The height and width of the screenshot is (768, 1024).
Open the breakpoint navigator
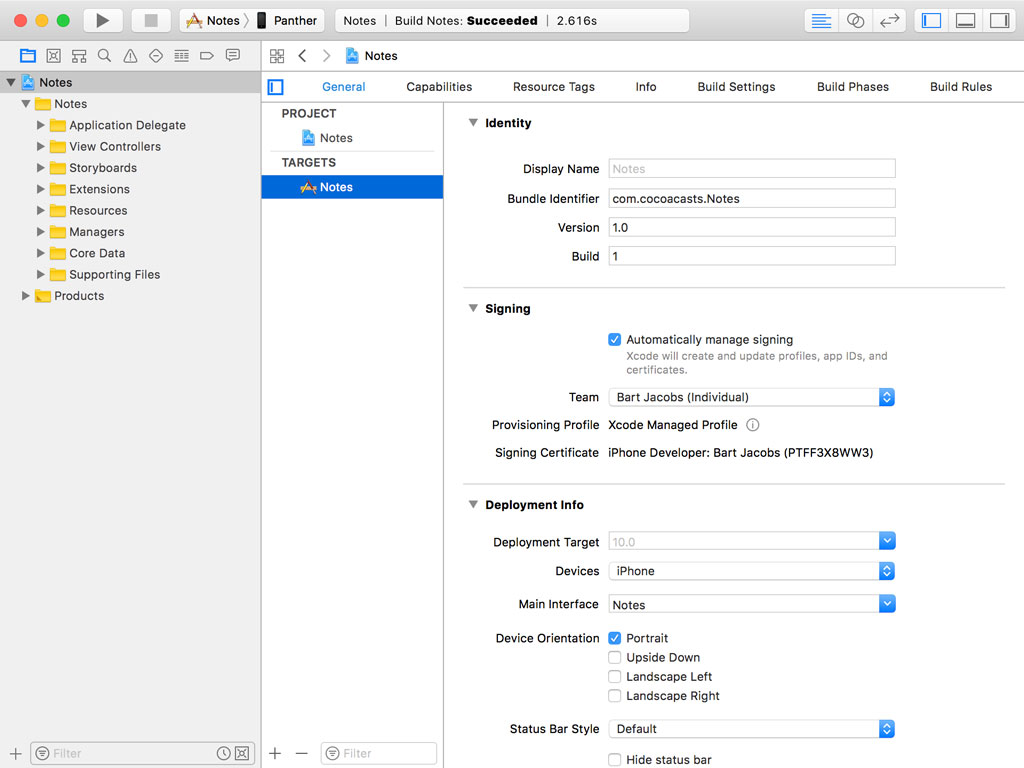(207, 56)
